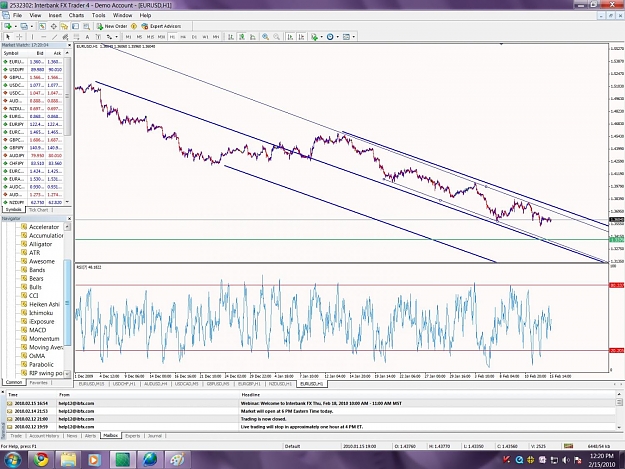
Task: Select the crosshair tool
Action: point(19,37)
